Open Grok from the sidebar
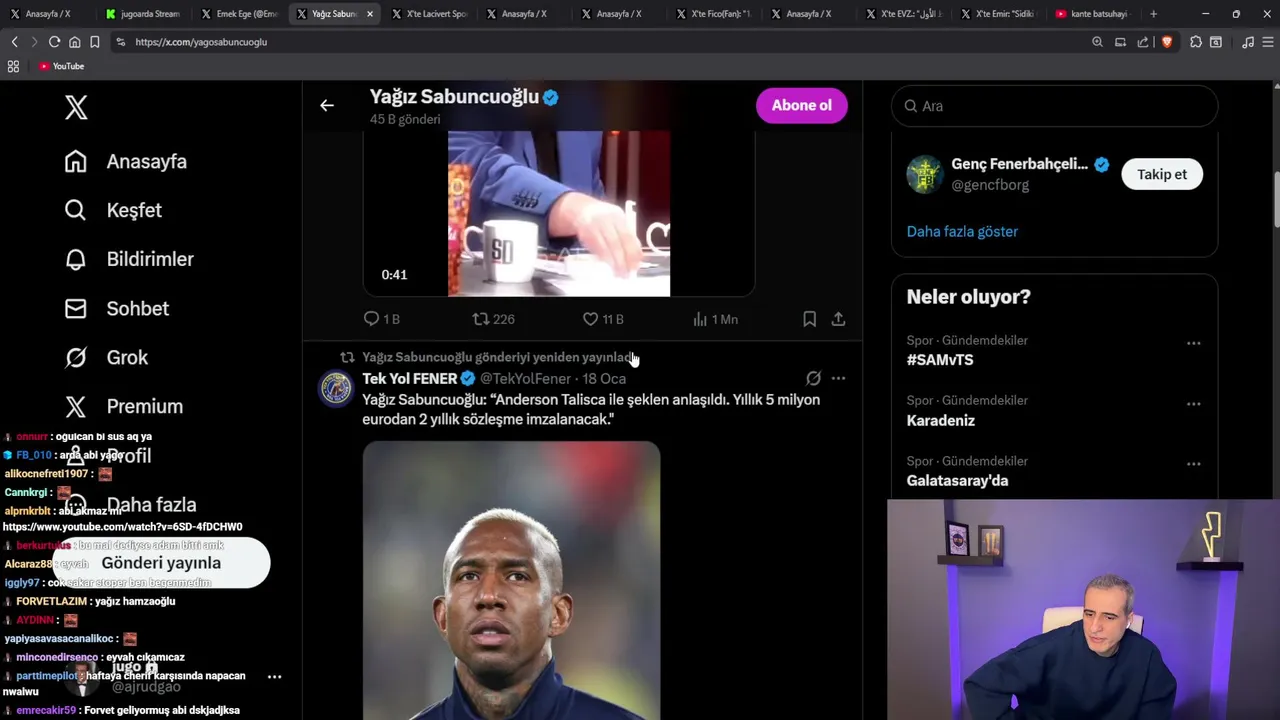Image resolution: width=1280 pixels, height=720 pixels. tap(106, 357)
